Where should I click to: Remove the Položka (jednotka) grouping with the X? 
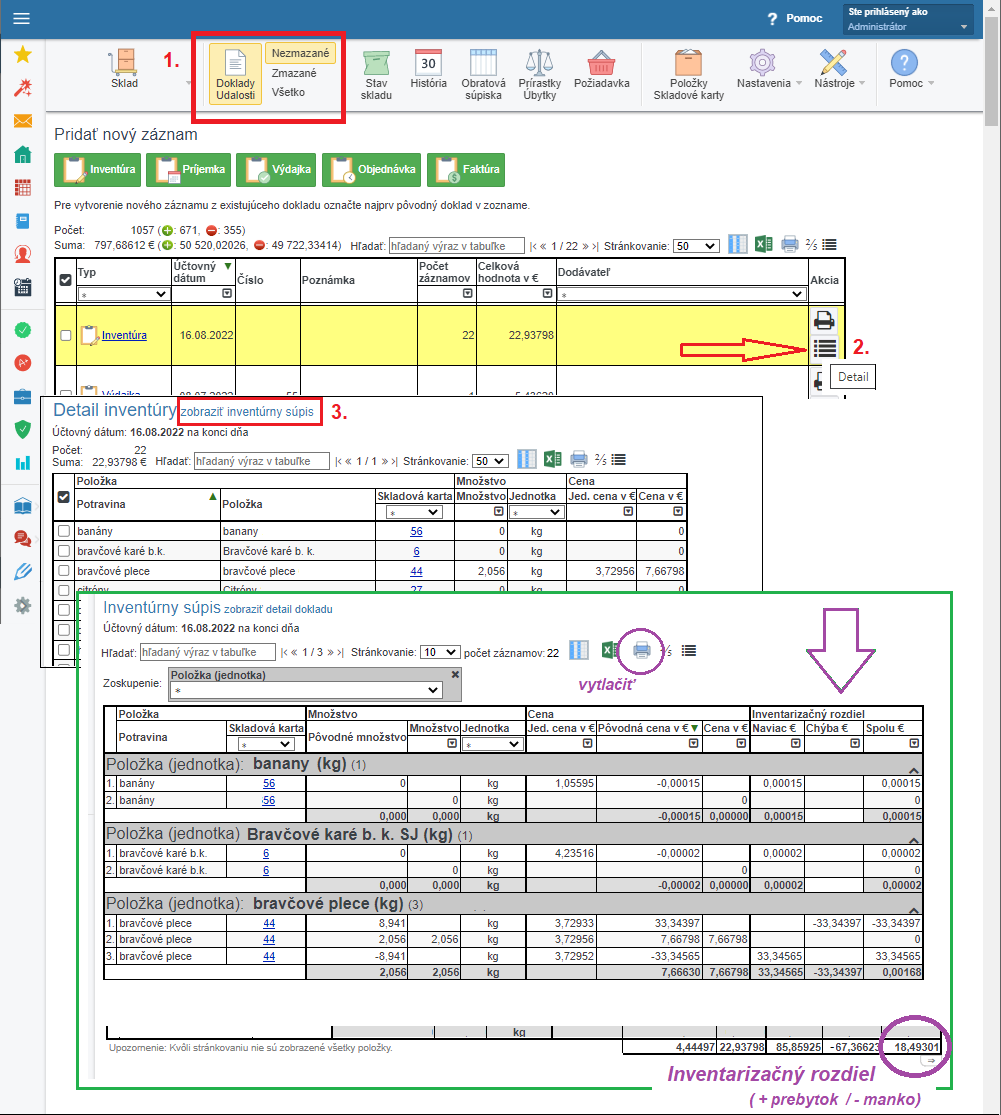456,674
